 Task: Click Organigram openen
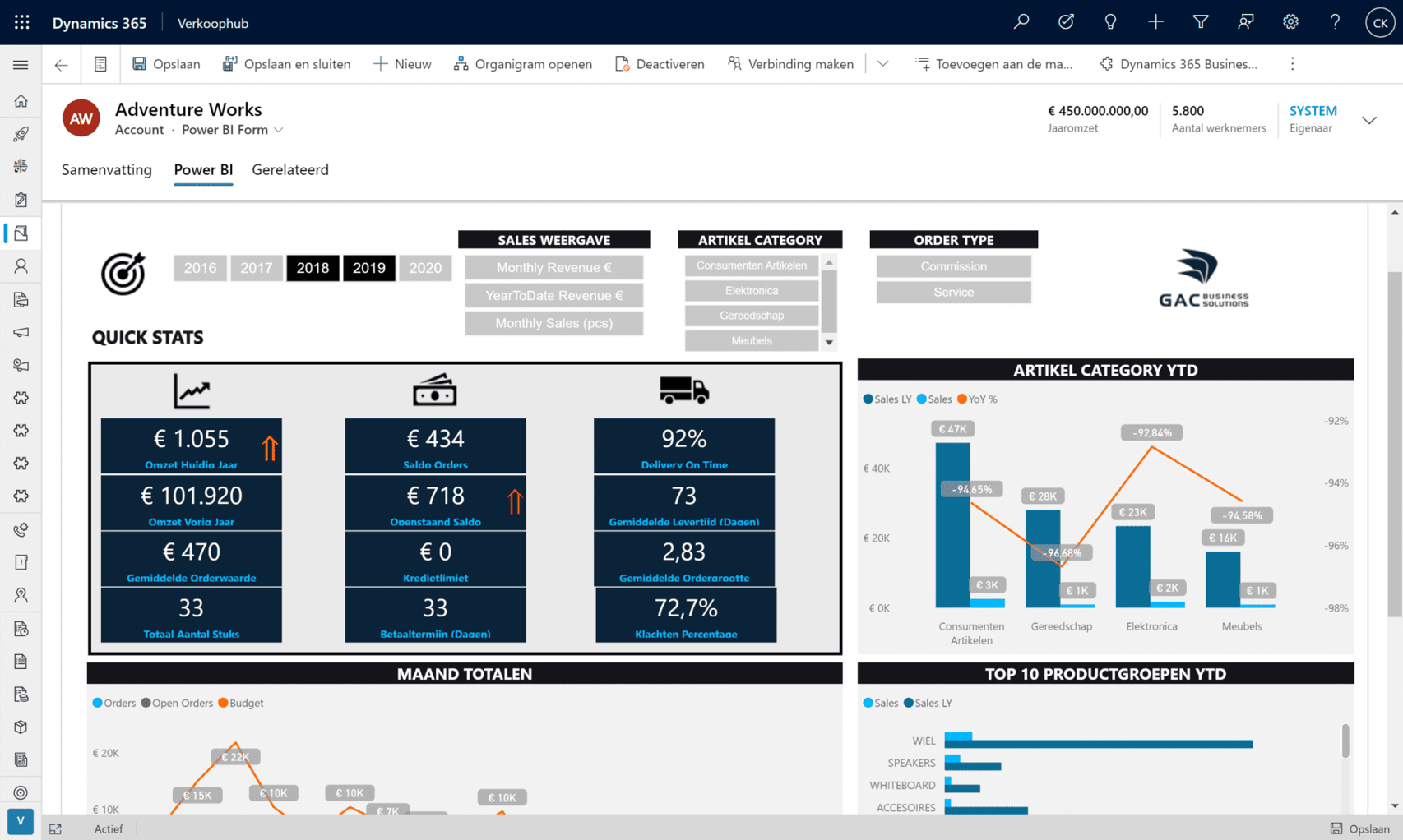(523, 64)
